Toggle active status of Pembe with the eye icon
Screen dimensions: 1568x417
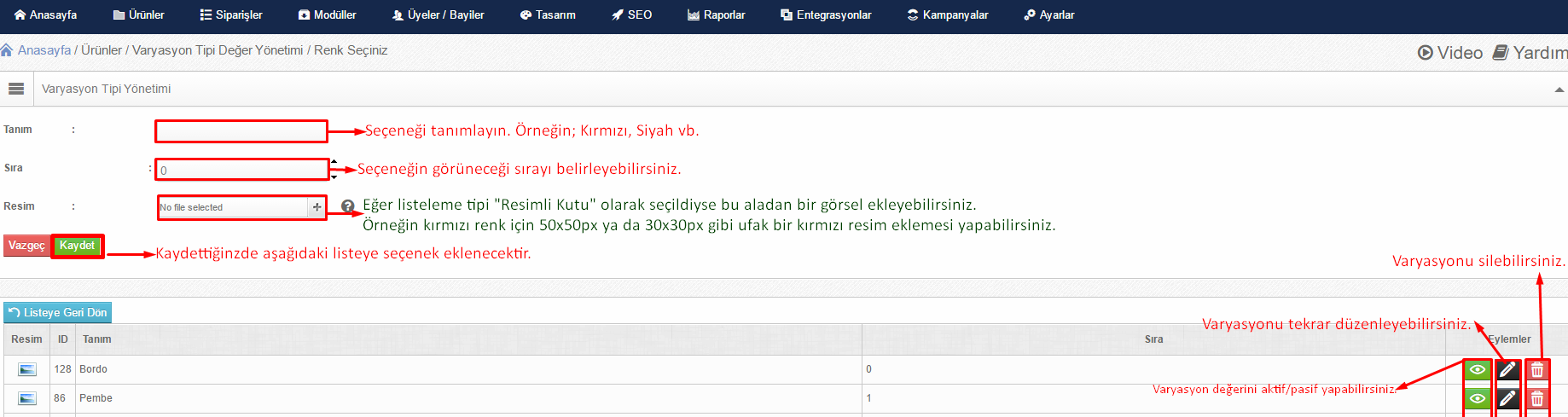(x=1478, y=398)
